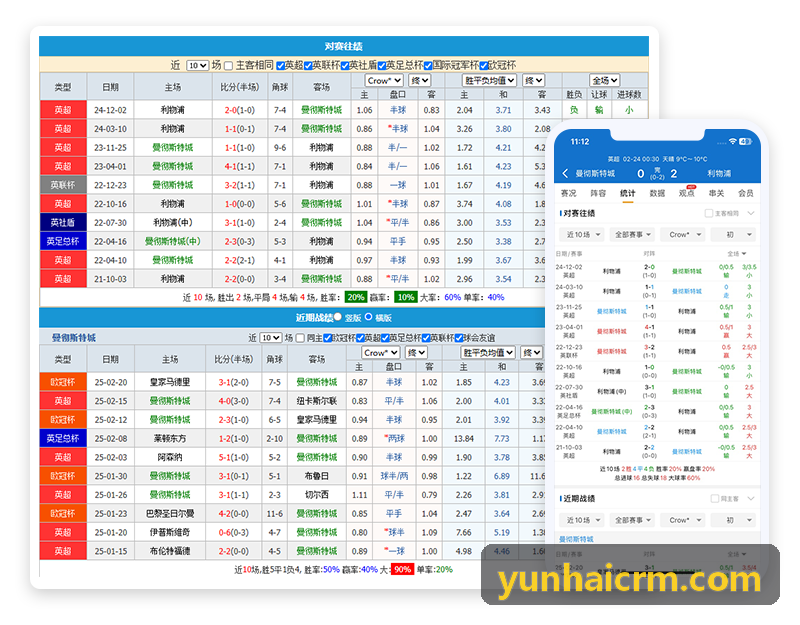Click score 4-1(1-1) in 23-04-01 row

click(x=240, y=166)
